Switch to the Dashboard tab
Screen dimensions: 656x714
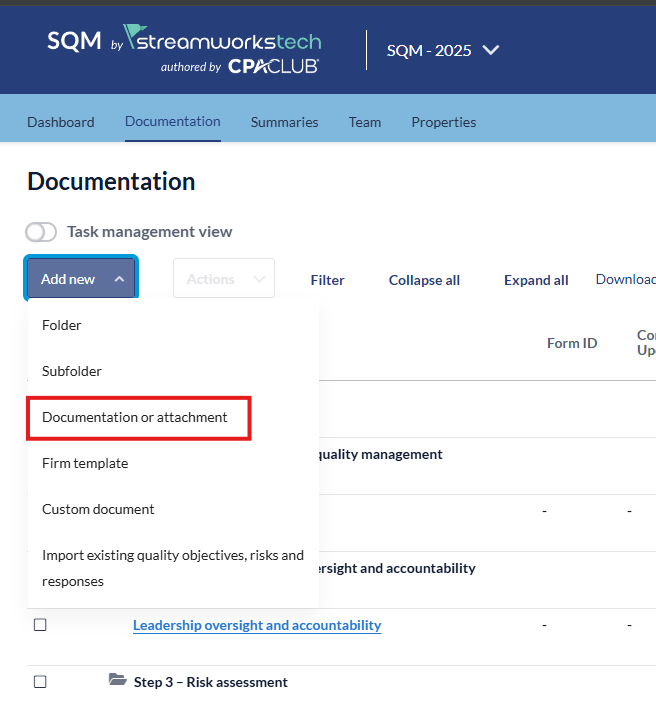coord(61,122)
